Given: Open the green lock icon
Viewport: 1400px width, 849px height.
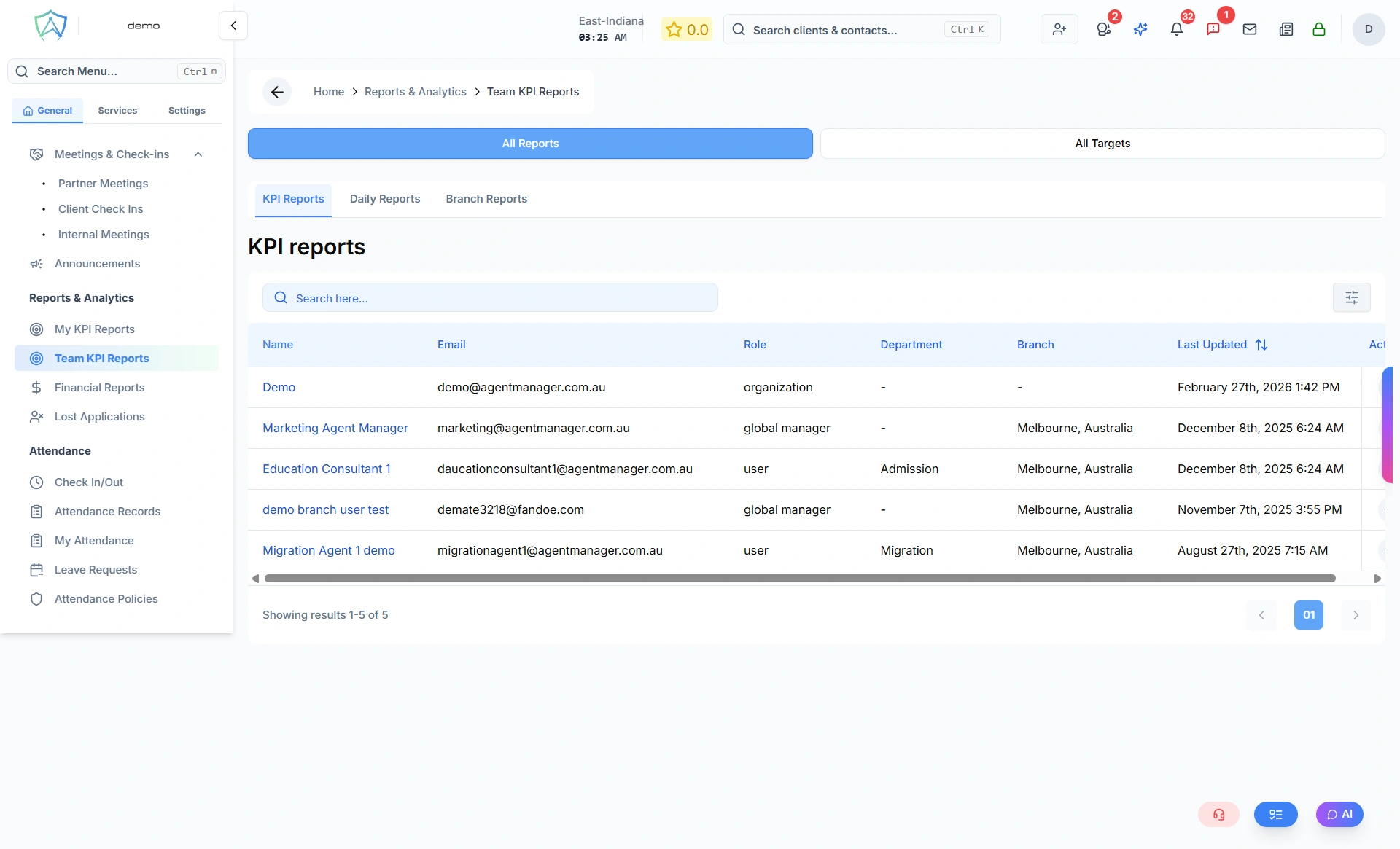Looking at the screenshot, I should point(1320,29).
